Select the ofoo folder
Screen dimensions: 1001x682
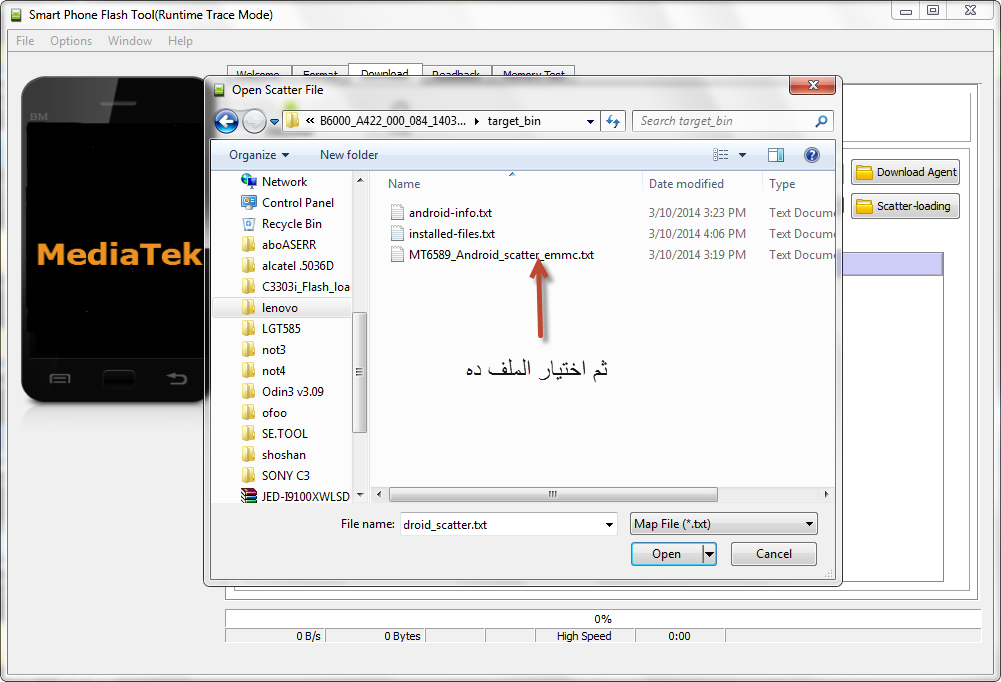click(x=266, y=413)
